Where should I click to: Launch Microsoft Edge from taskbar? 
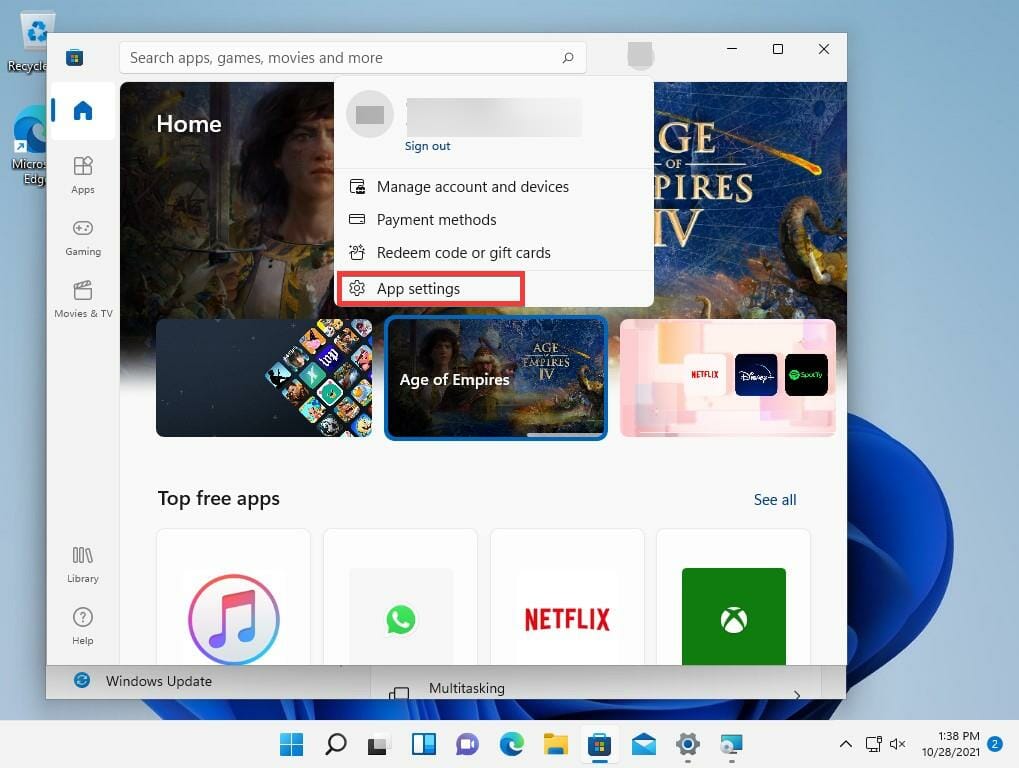[x=511, y=744]
